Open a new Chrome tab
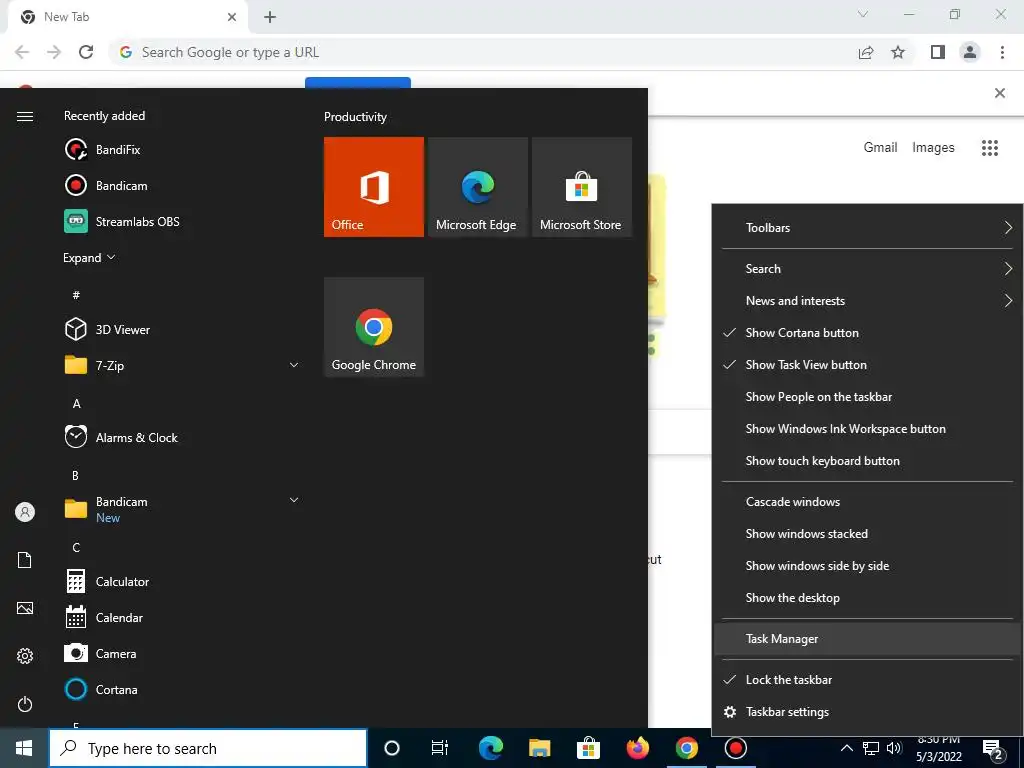 click(270, 17)
